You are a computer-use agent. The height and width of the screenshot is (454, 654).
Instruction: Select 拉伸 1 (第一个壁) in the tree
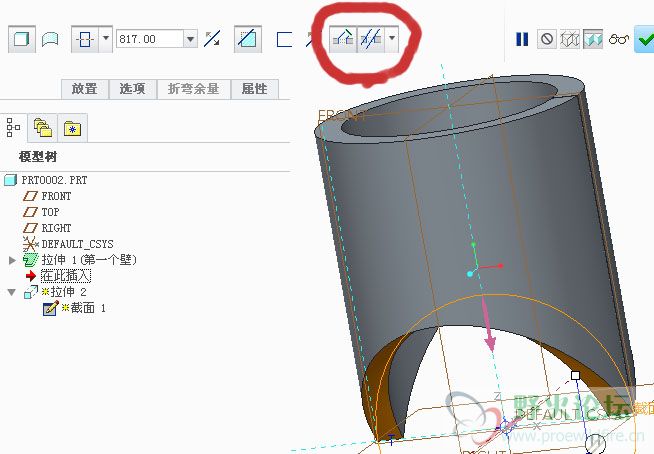click(x=89, y=260)
